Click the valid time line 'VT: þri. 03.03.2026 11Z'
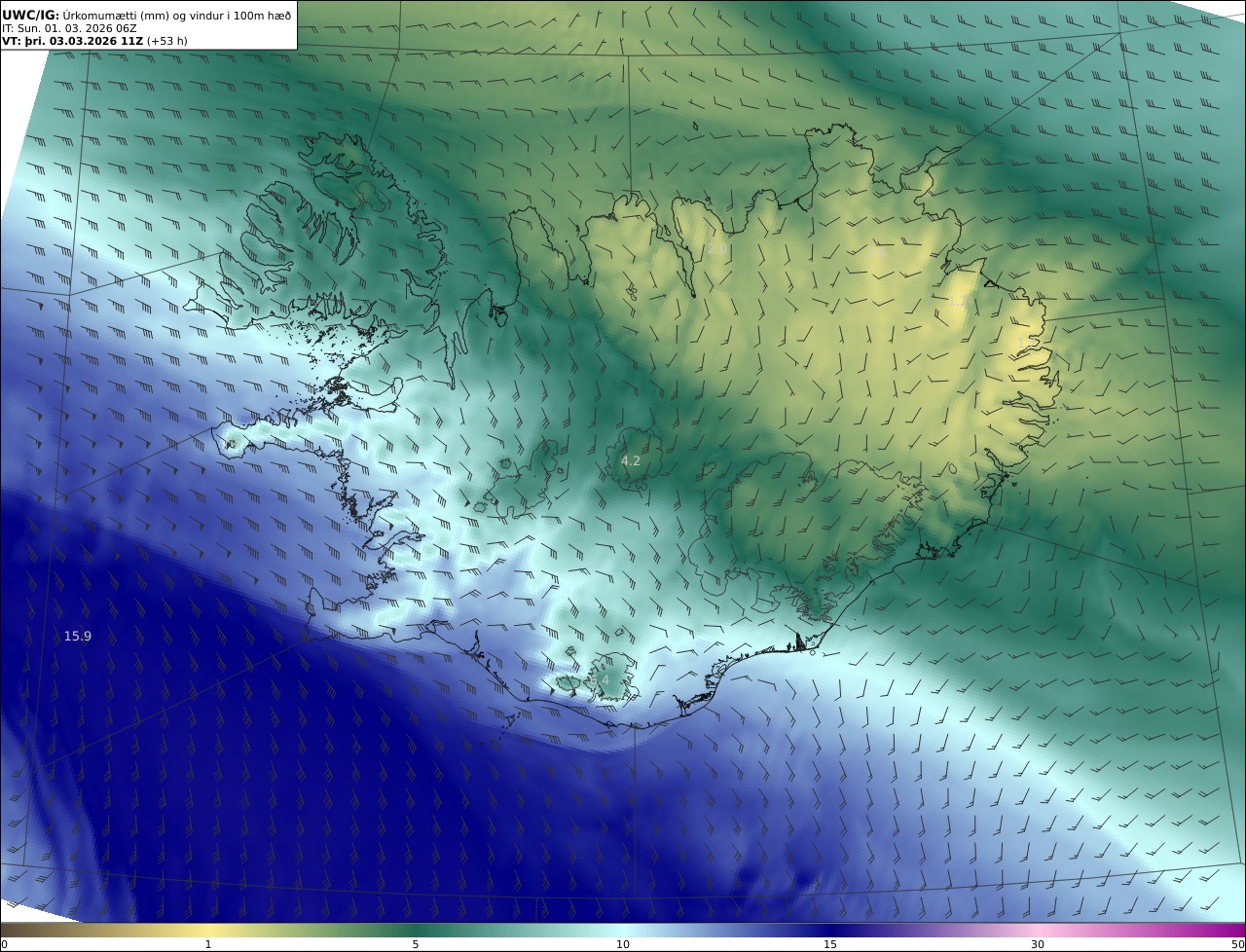This screenshot has height=952, width=1246. click(72, 41)
